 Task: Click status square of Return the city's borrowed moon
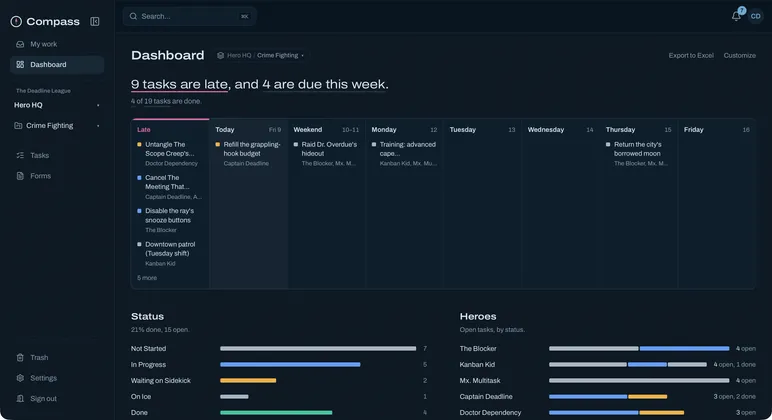pos(608,144)
